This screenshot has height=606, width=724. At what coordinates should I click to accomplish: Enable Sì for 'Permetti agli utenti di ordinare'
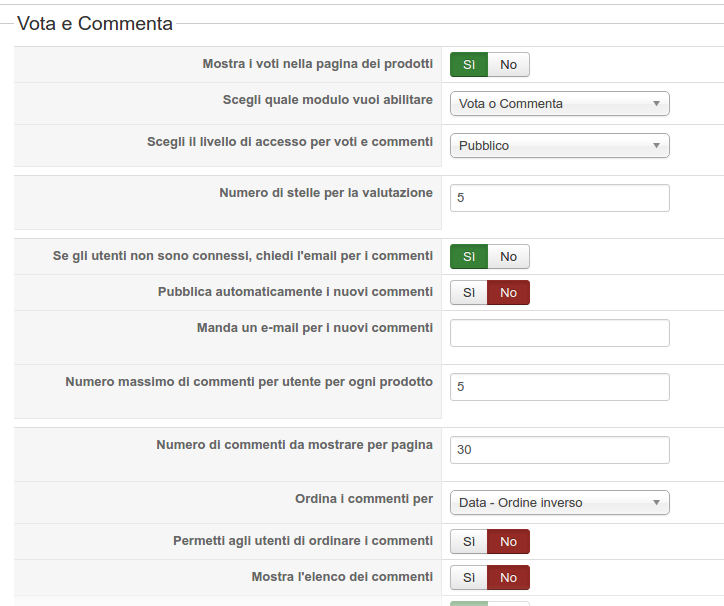tap(469, 542)
